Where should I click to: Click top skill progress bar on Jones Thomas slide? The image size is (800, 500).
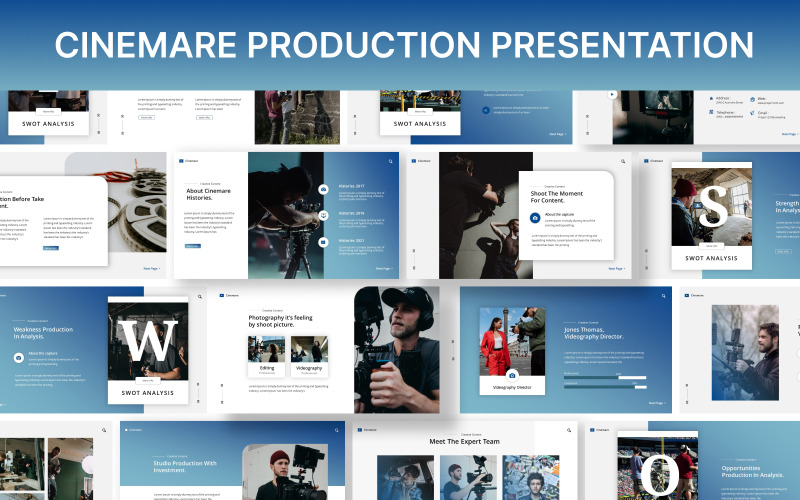[606, 378]
